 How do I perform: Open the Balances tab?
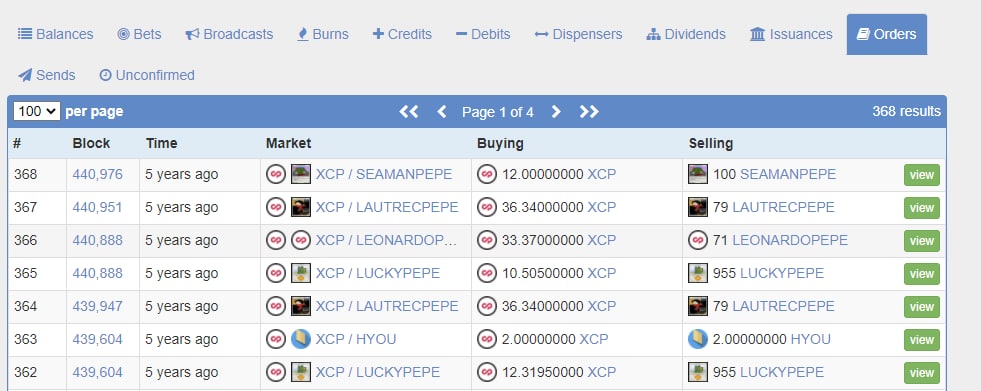pos(55,34)
